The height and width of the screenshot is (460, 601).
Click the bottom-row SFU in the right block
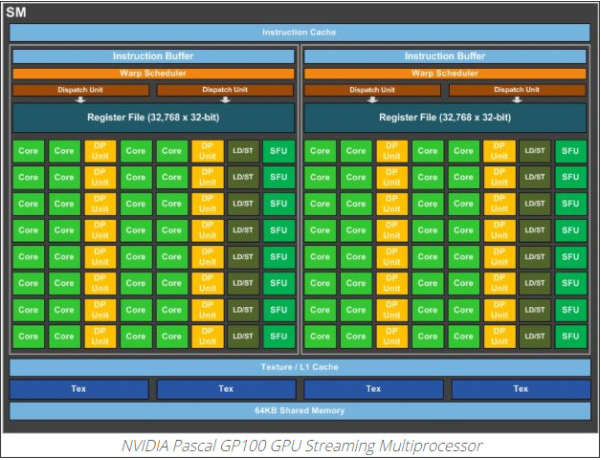tap(570, 337)
